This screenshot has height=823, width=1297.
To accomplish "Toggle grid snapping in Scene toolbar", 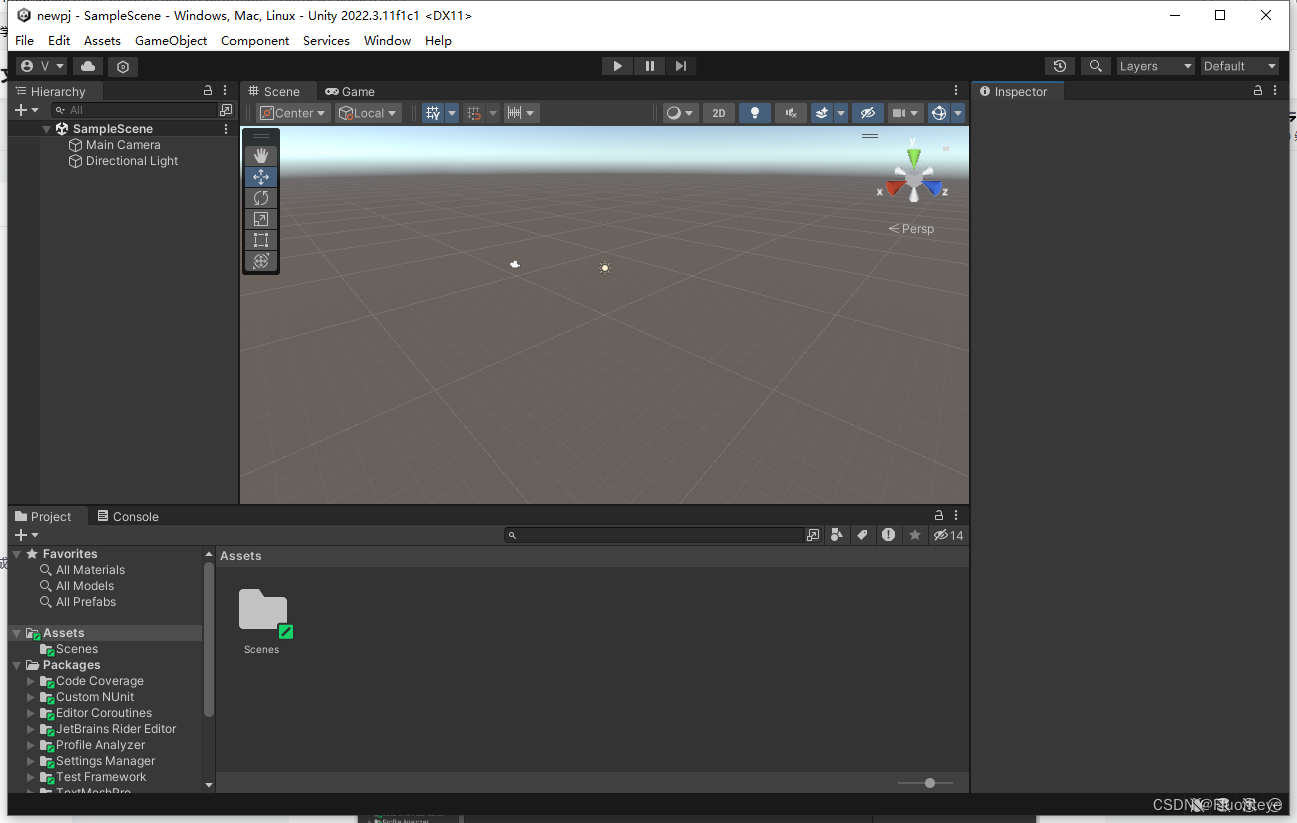I will point(475,113).
